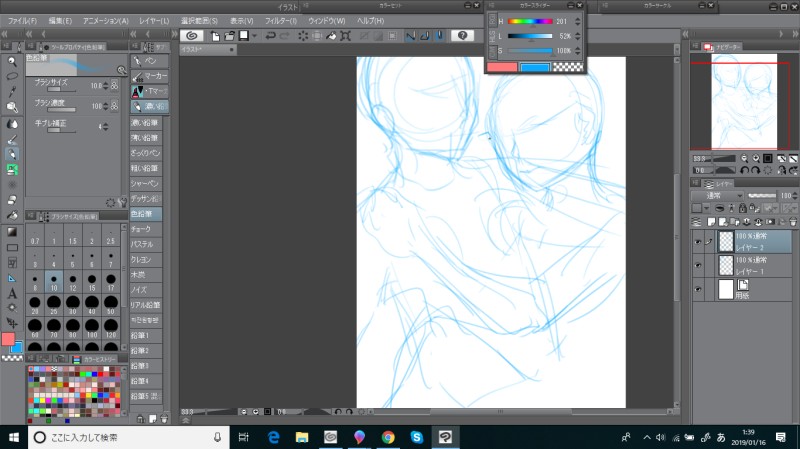Toggle visibility of レイヤー 2
The height and width of the screenshot is (449, 800).
tap(698, 242)
